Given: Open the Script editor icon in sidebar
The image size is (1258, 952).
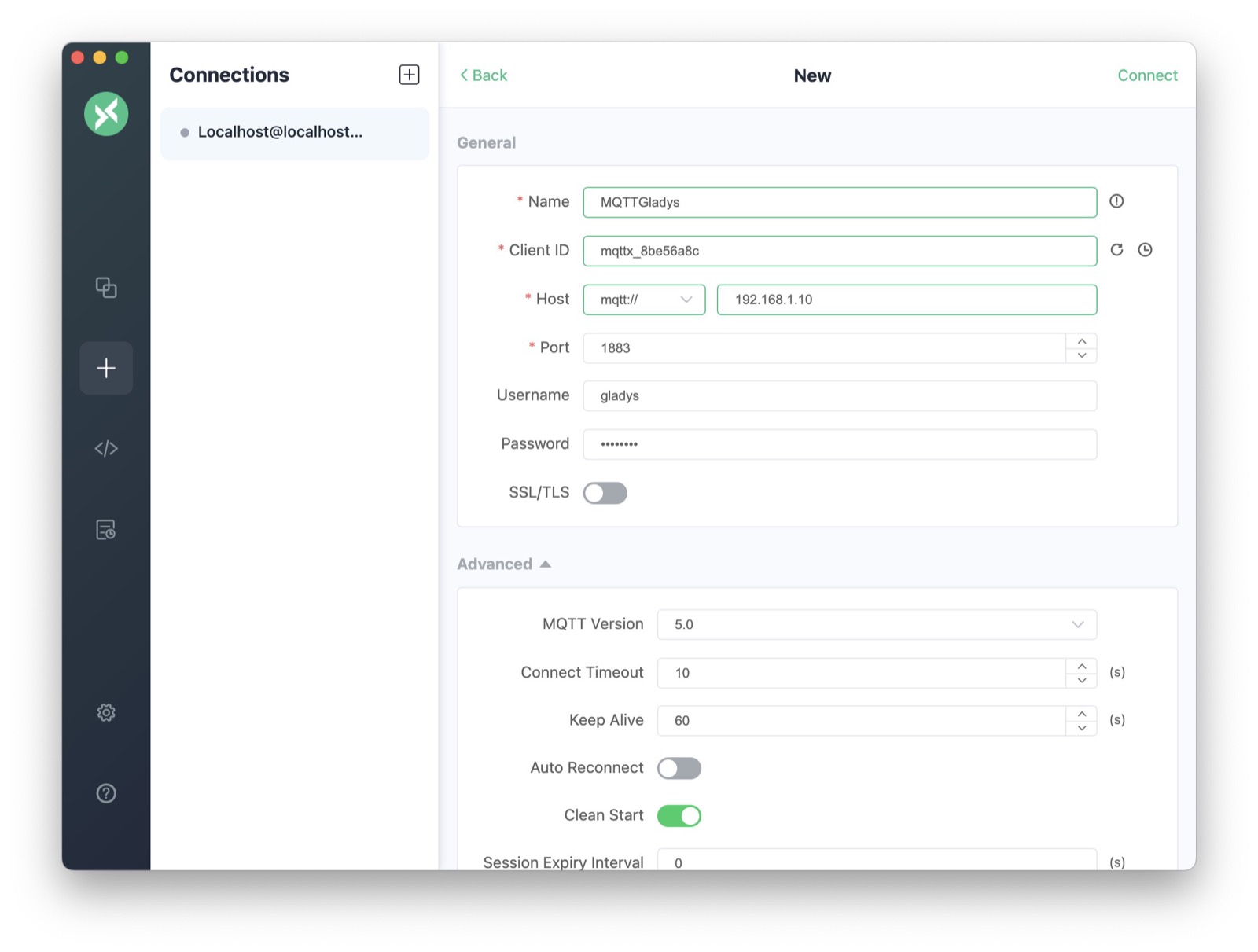Looking at the screenshot, I should tap(106, 448).
